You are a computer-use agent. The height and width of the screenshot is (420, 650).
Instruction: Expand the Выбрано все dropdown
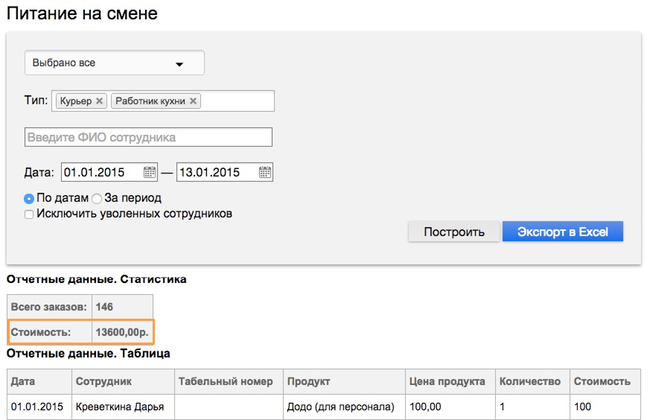(x=114, y=63)
